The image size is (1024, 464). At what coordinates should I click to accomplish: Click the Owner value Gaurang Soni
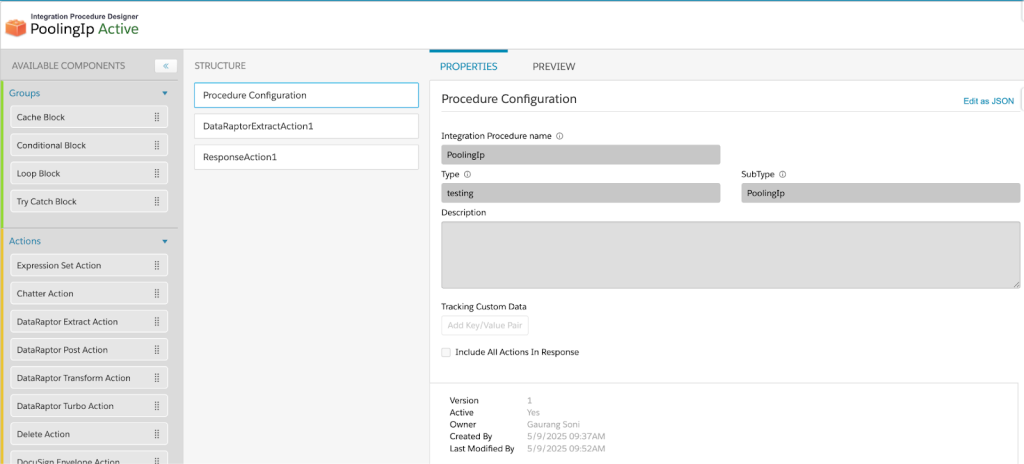point(552,425)
